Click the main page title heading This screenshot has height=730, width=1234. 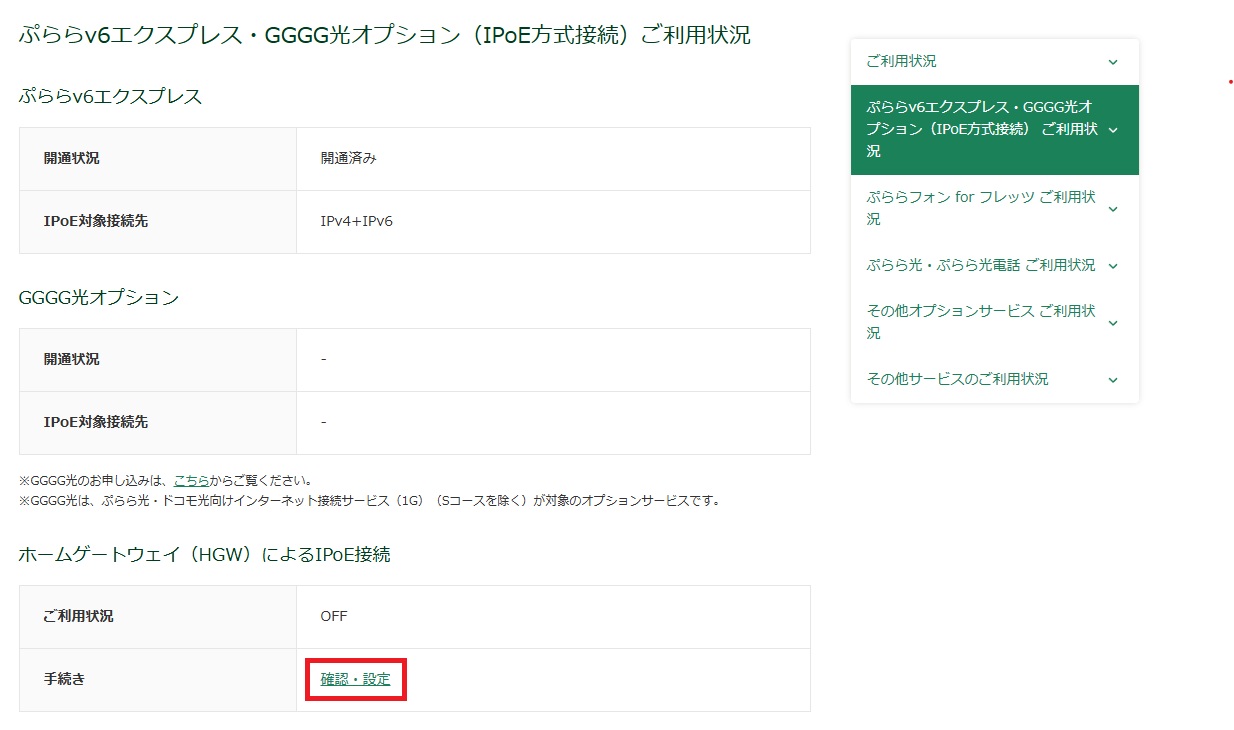tap(384, 36)
